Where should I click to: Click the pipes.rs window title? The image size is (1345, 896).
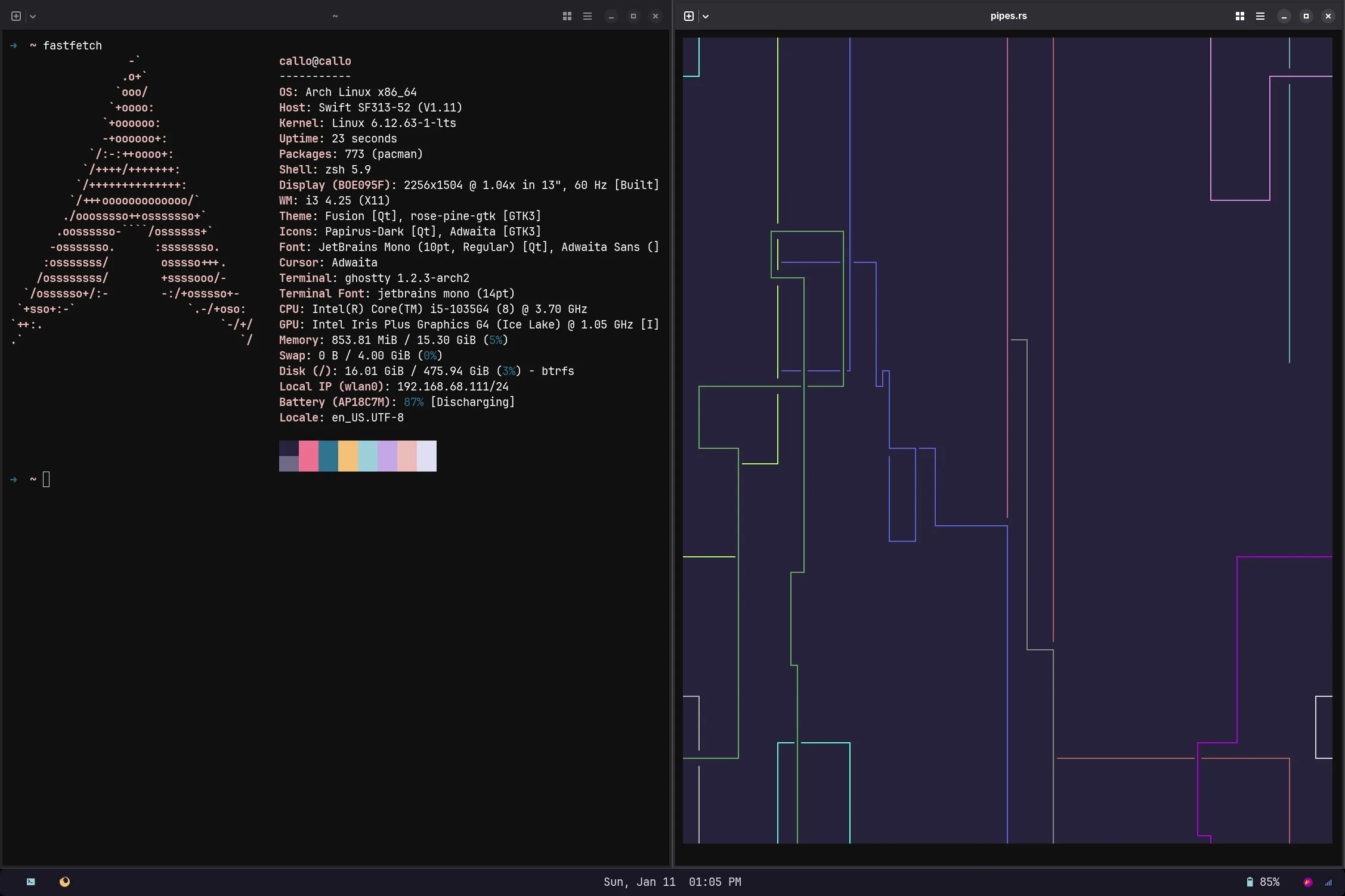(x=1009, y=16)
